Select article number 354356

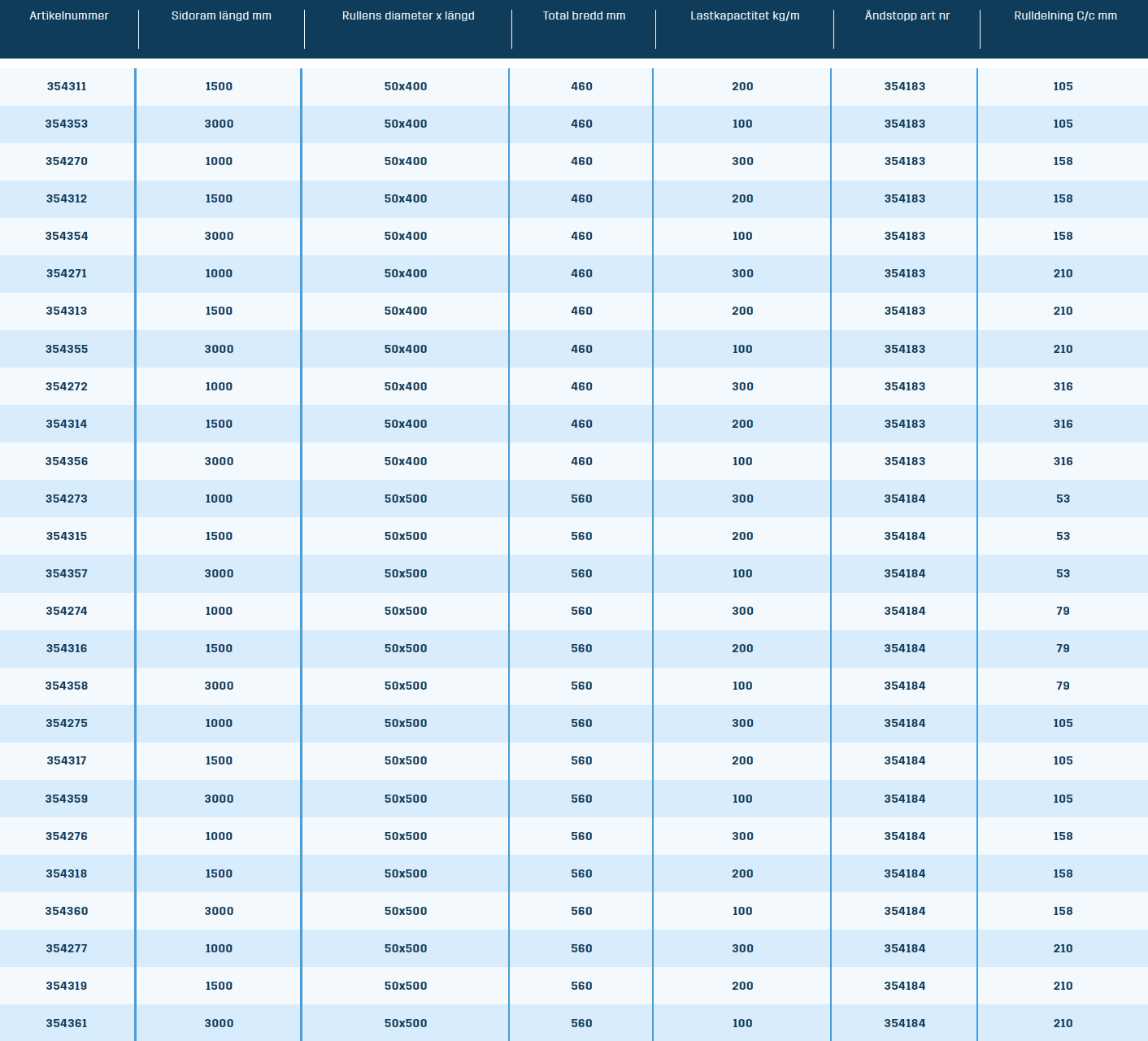tap(67, 461)
